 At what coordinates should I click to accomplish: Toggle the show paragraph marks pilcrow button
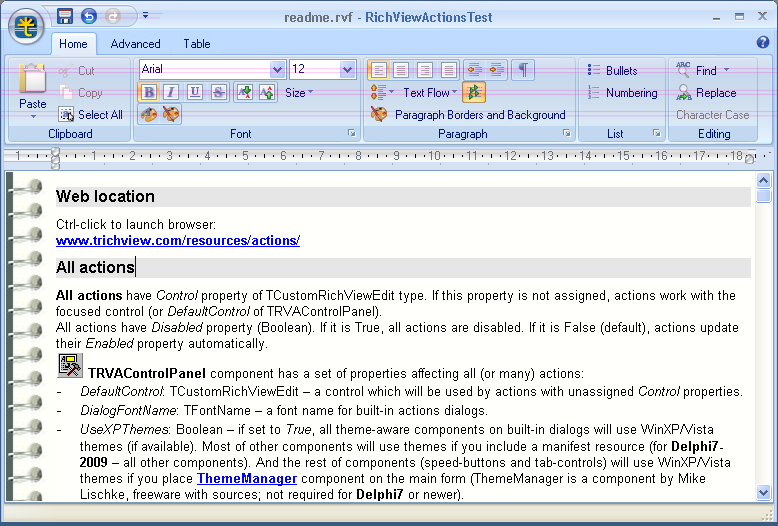523,70
